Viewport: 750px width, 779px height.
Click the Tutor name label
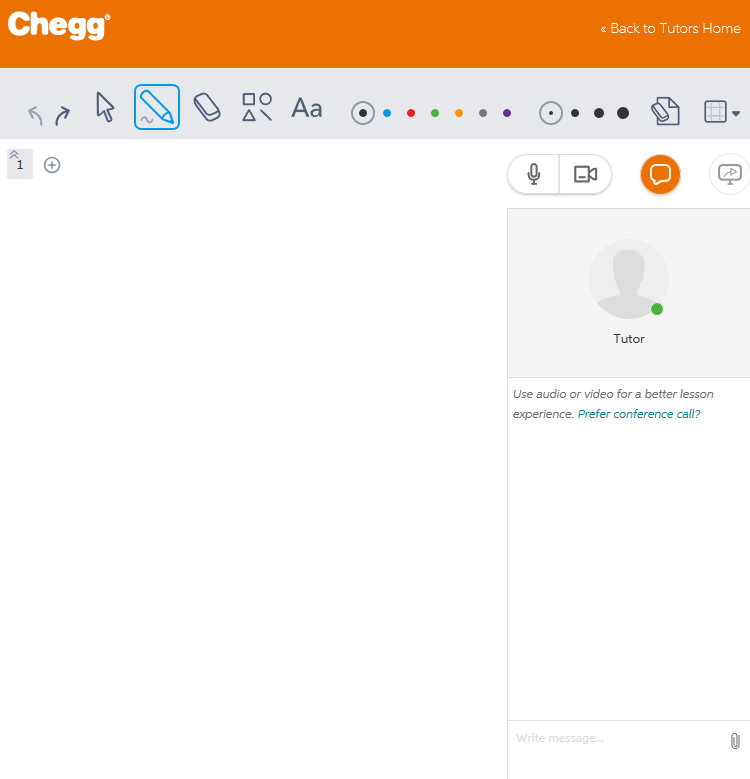(629, 339)
